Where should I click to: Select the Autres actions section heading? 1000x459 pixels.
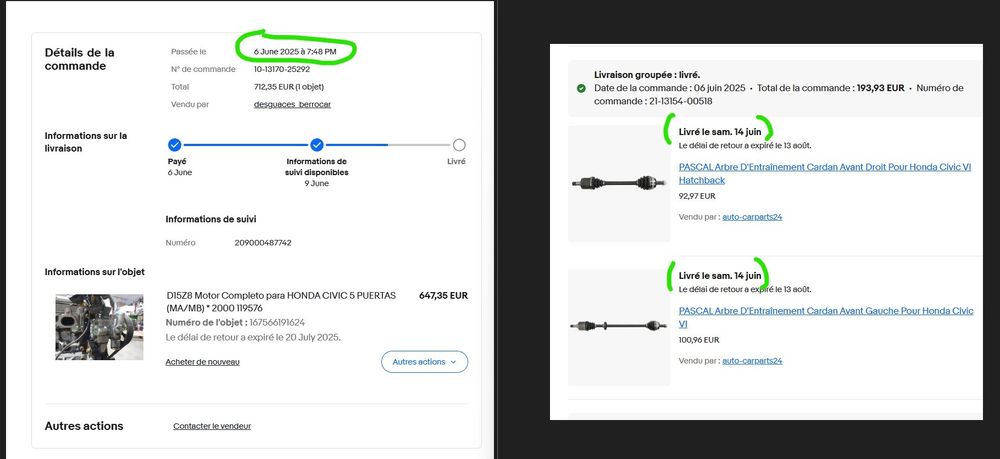[84, 426]
